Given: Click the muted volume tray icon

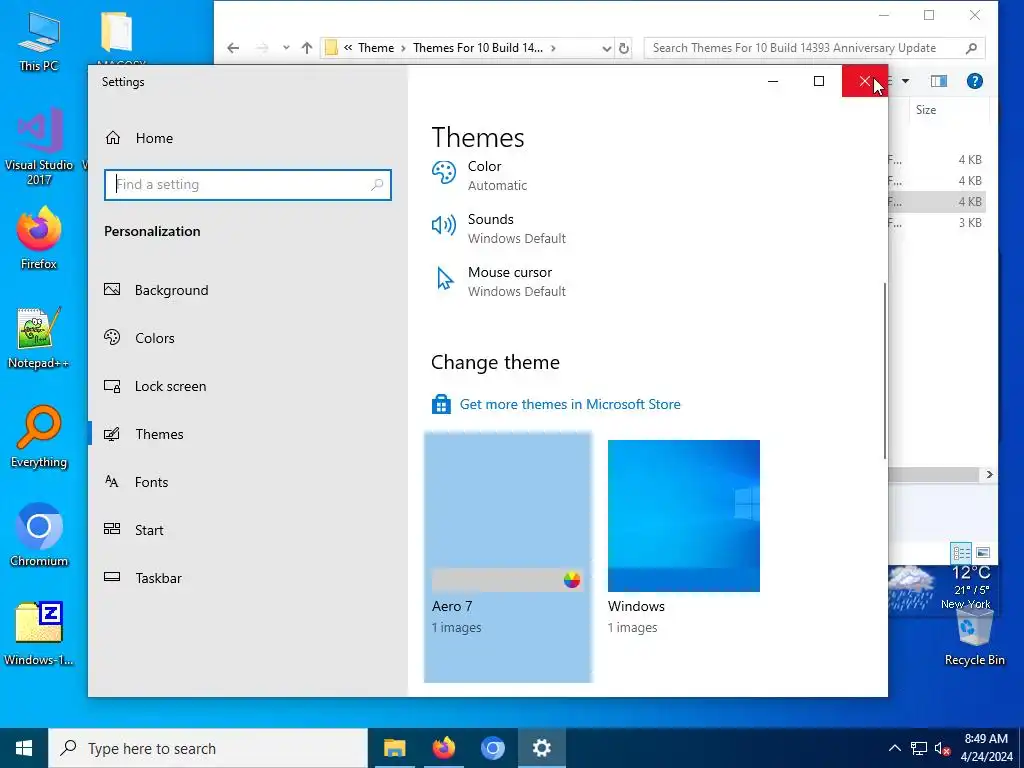Looking at the screenshot, I should tap(942, 748).
